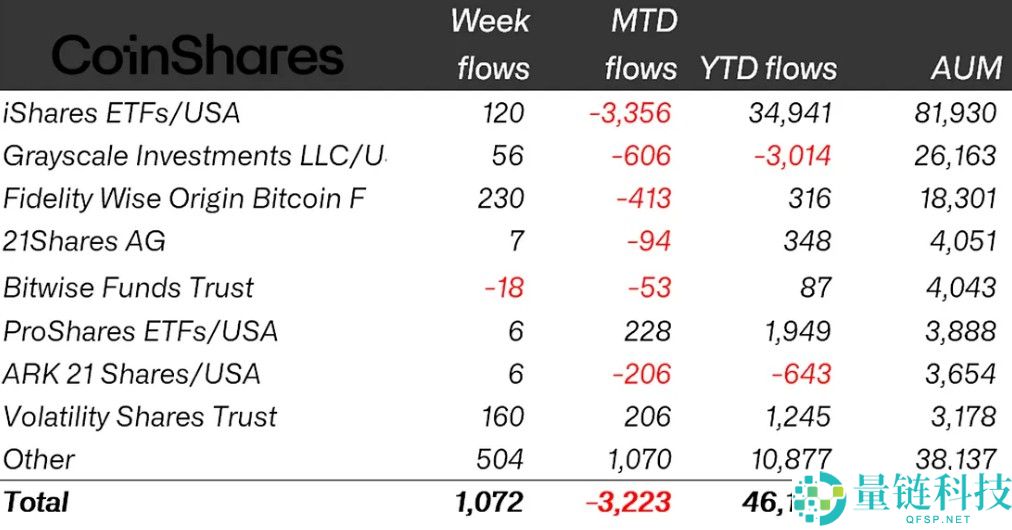Click the Grayscale Investments LLC row label
Viewport: 1012px width, 530px height.
(x=194, y=156)
